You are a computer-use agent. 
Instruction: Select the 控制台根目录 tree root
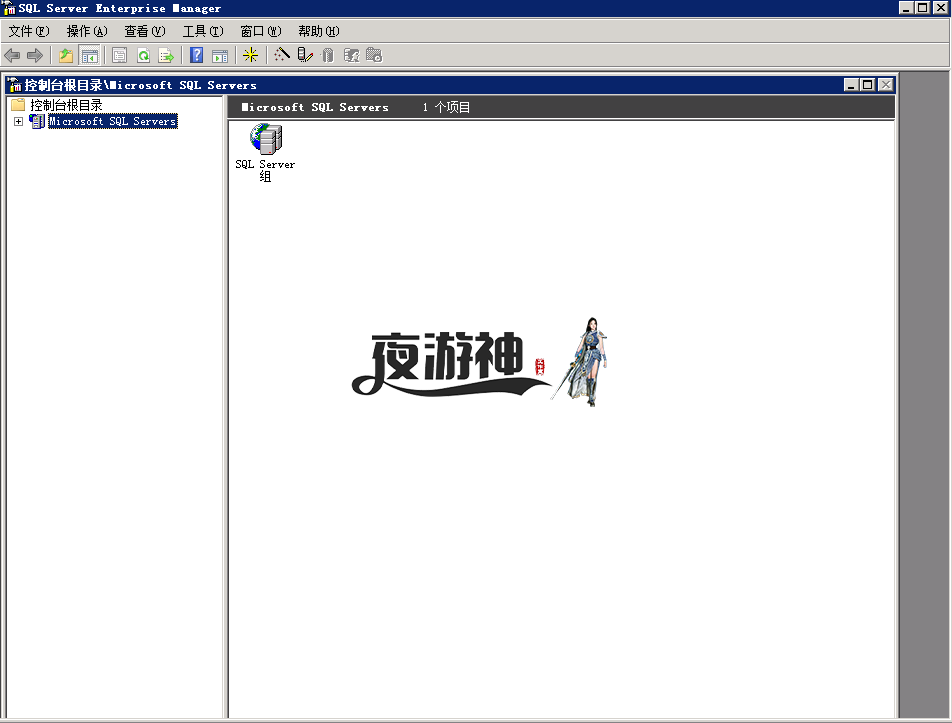point(66,104)
